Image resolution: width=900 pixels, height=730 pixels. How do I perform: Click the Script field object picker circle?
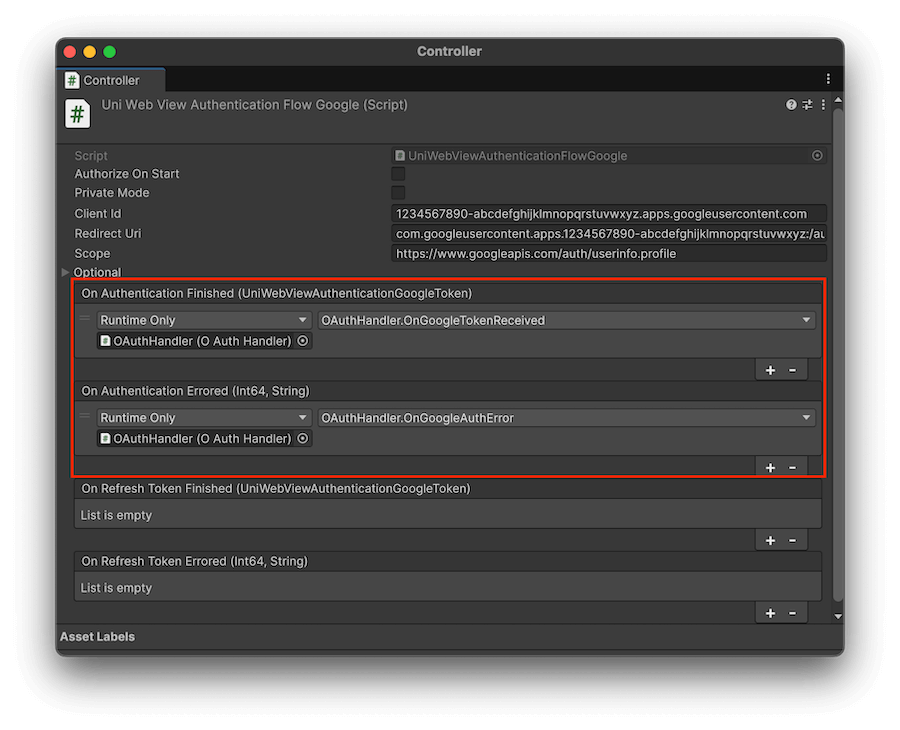(817, 156)
